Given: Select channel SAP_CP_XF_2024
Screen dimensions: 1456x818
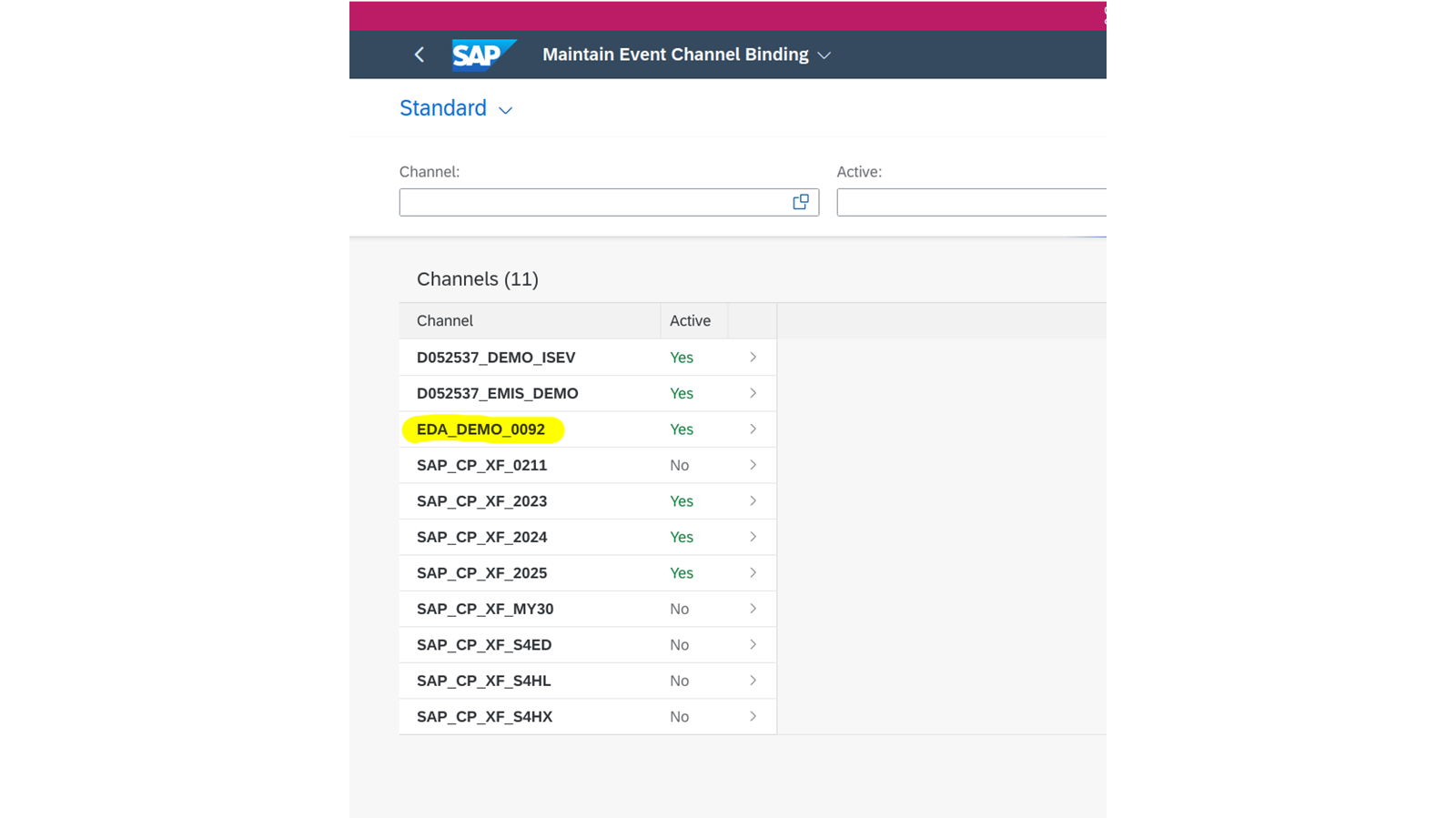Looking at the screenshot, I should click(482, 537).
